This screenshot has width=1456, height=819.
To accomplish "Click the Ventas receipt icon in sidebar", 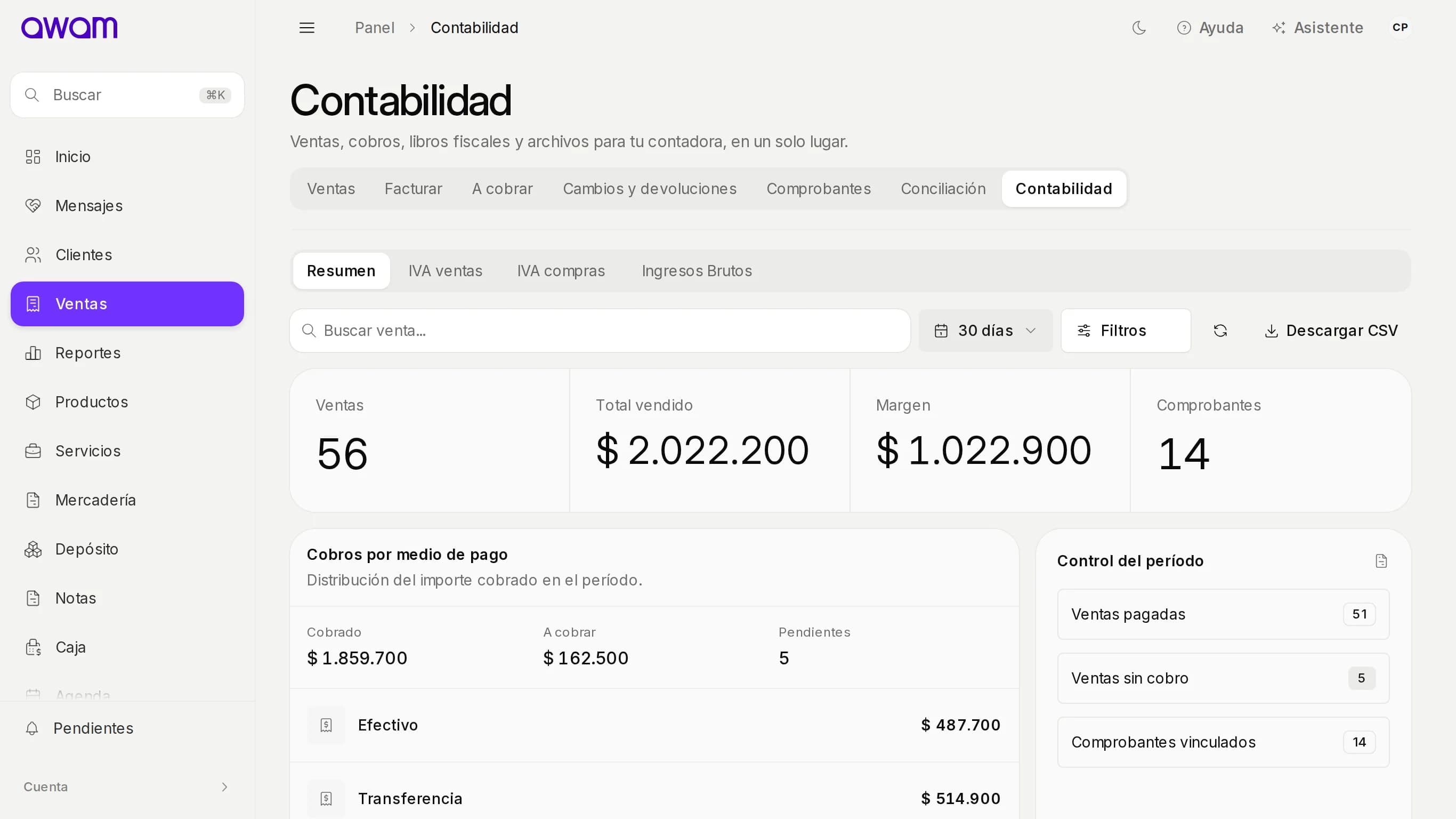I will [x=34, y=304].
